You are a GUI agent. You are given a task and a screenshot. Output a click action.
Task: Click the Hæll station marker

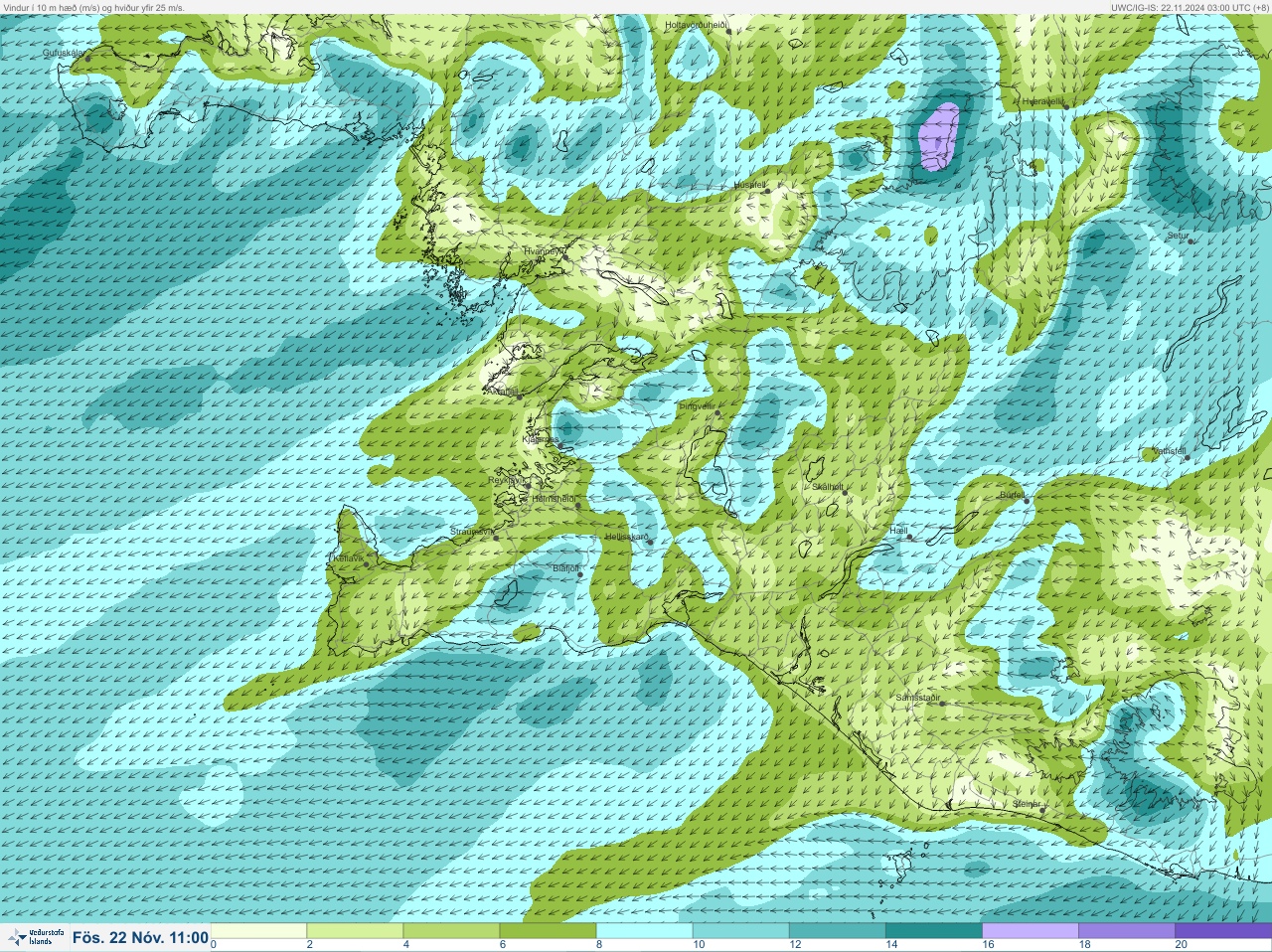(909, 537)
